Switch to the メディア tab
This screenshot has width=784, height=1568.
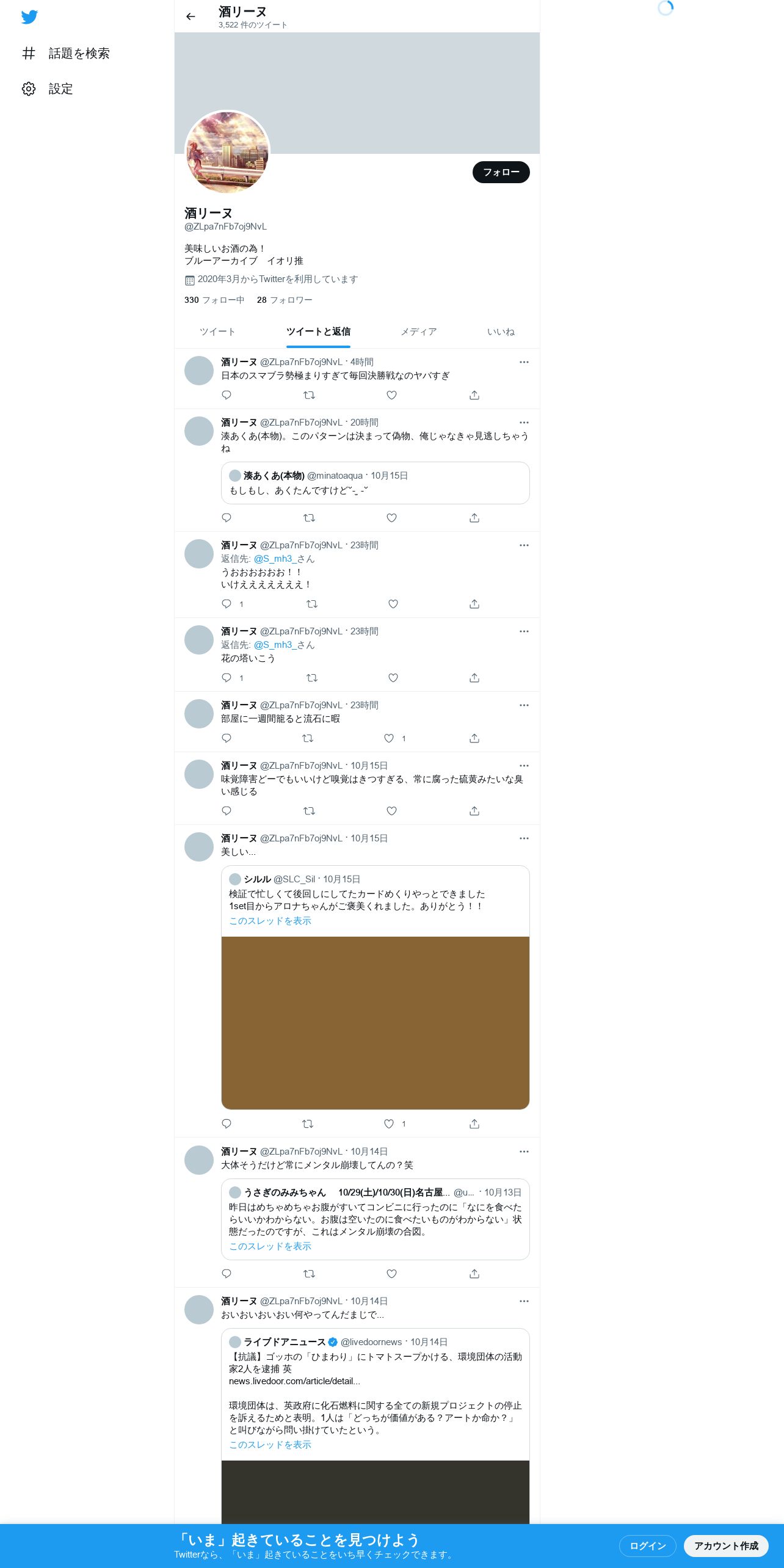pyautogui.click(x=418, y=332)
